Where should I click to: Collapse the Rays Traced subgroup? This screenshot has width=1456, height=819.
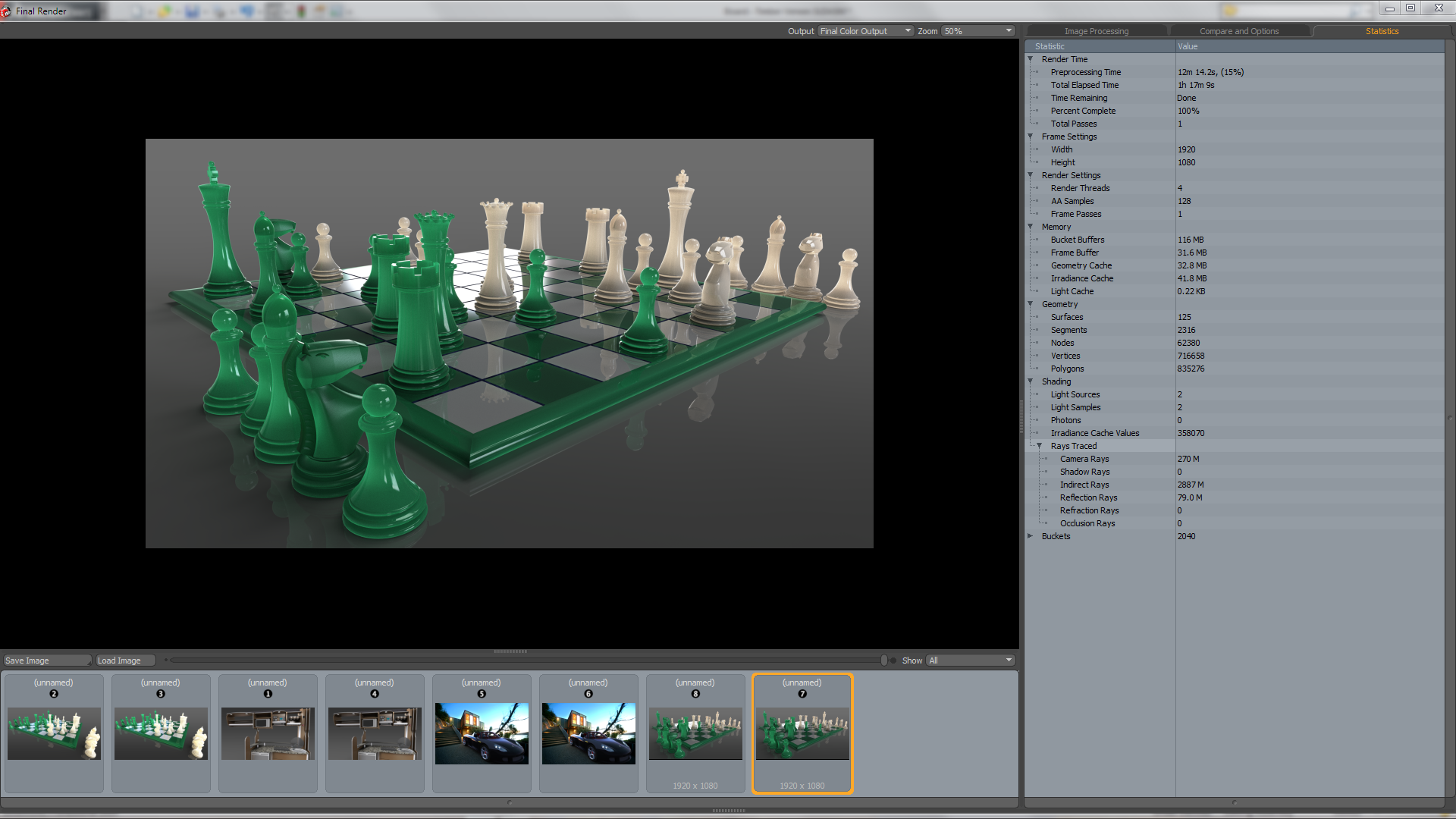1040,446
